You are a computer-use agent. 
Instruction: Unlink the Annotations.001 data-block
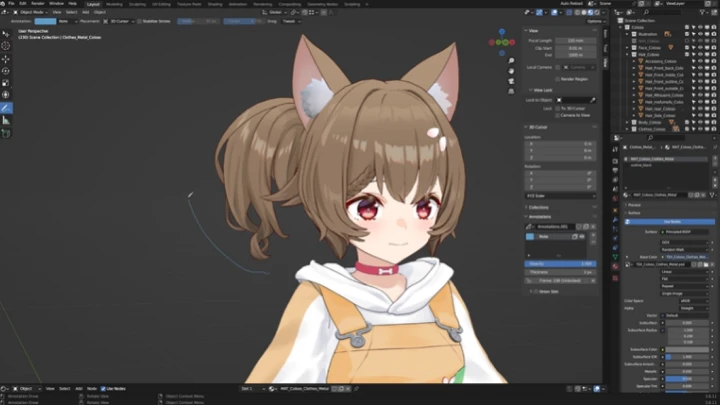pos(593,227)
